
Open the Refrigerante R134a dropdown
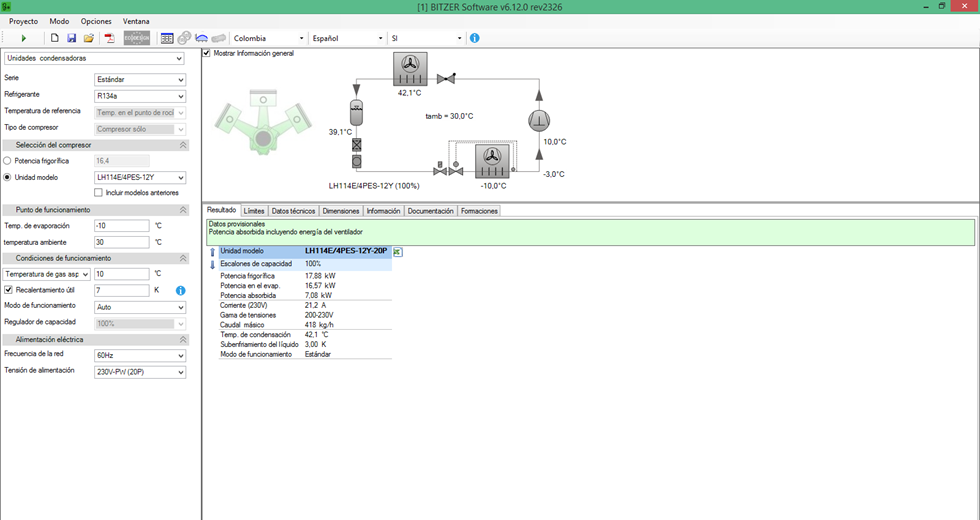click(140, 96)
